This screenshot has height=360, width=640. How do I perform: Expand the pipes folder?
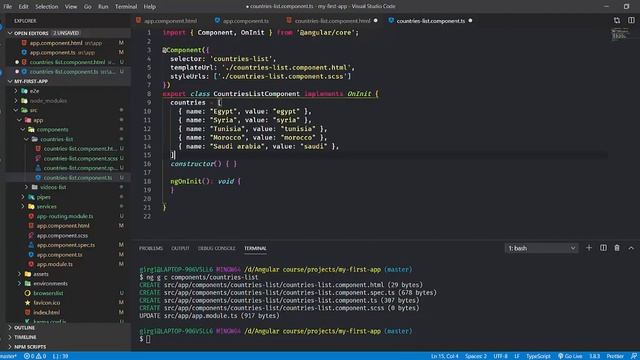[23, 197]
